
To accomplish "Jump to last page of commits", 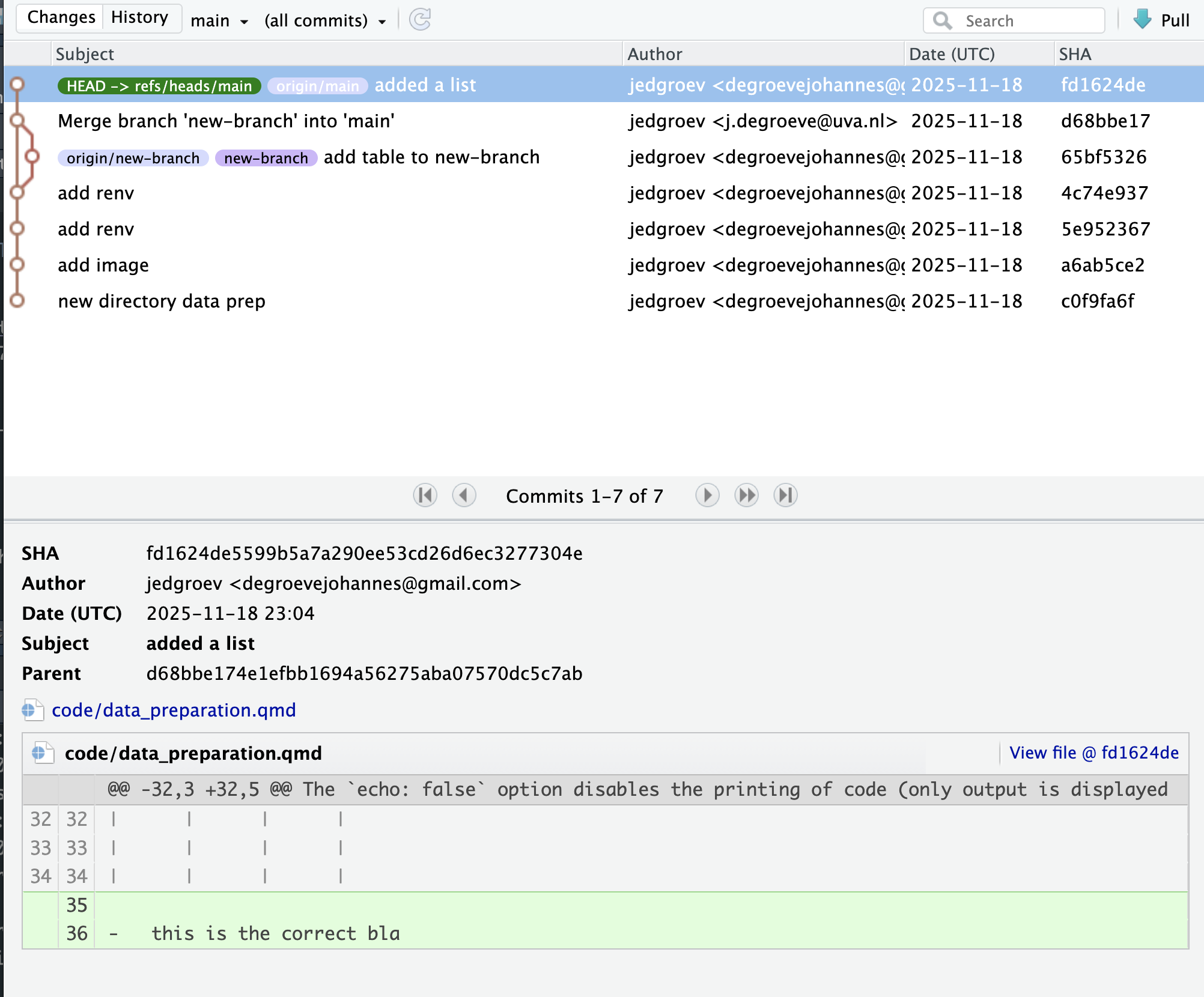I will point(785,495).
